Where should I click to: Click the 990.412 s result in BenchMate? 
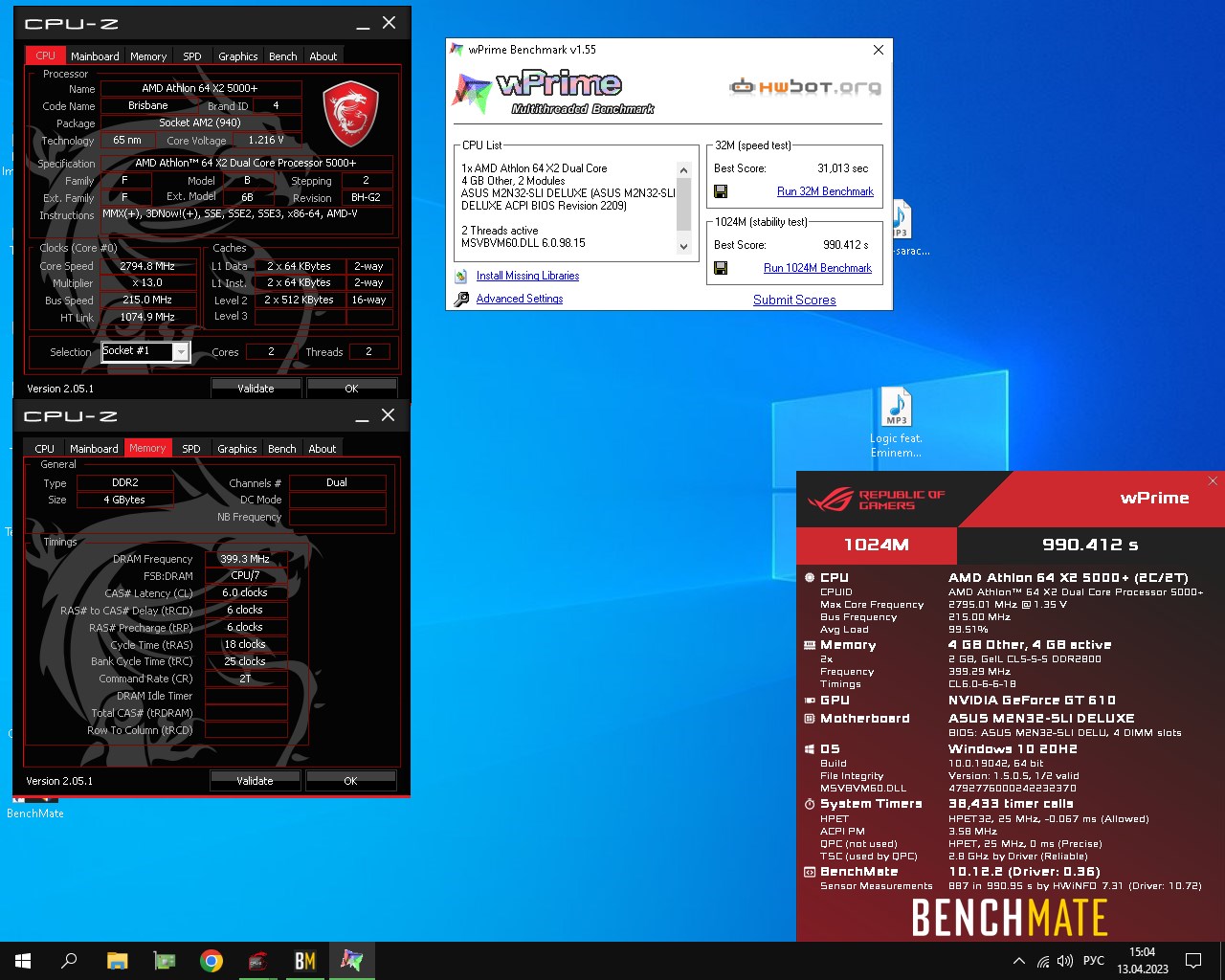1090,545
